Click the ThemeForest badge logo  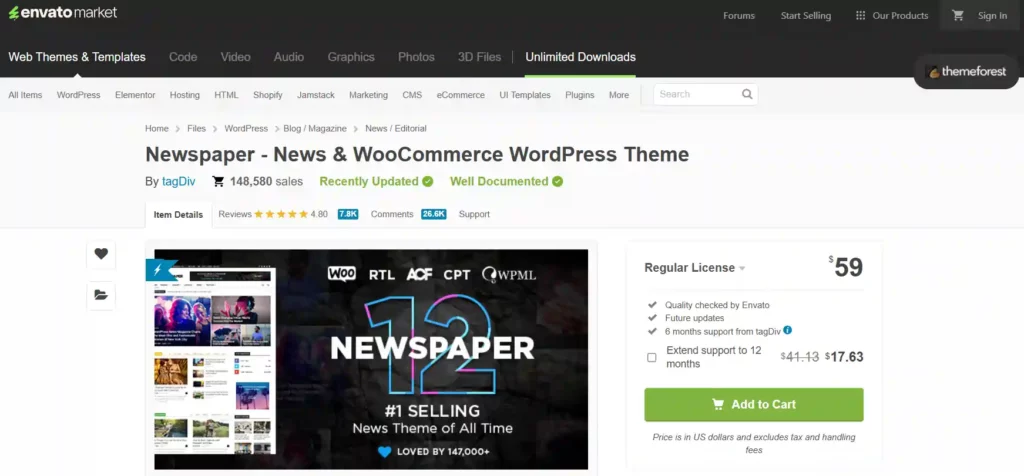[966, 72]
